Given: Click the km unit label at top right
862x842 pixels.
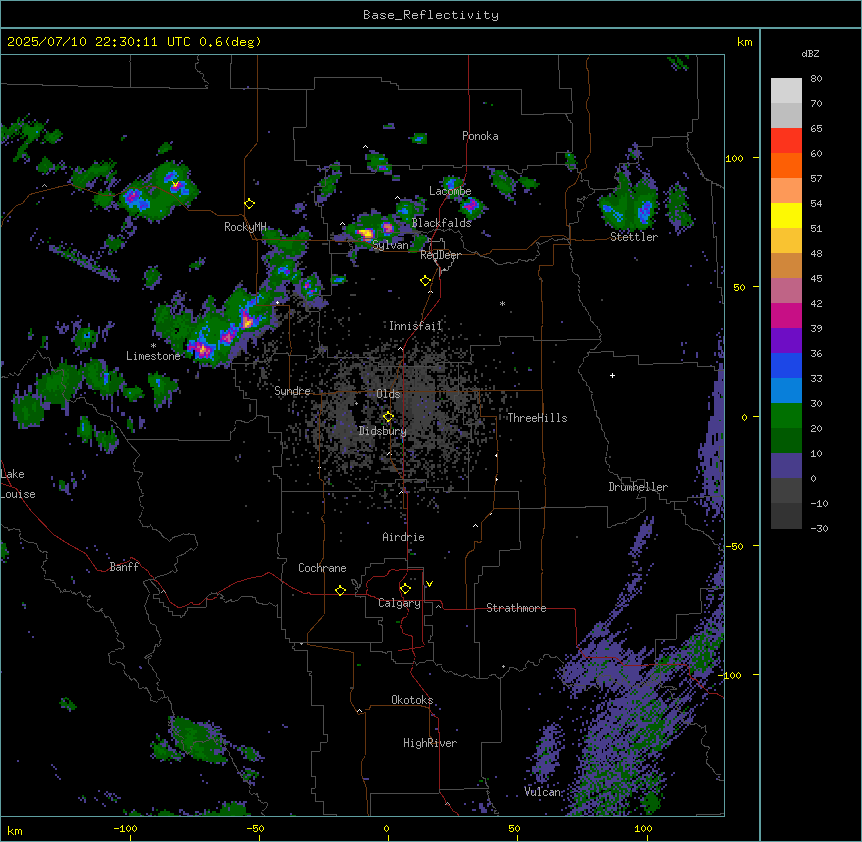Looking at the screenshot, I should coord(745,42).
